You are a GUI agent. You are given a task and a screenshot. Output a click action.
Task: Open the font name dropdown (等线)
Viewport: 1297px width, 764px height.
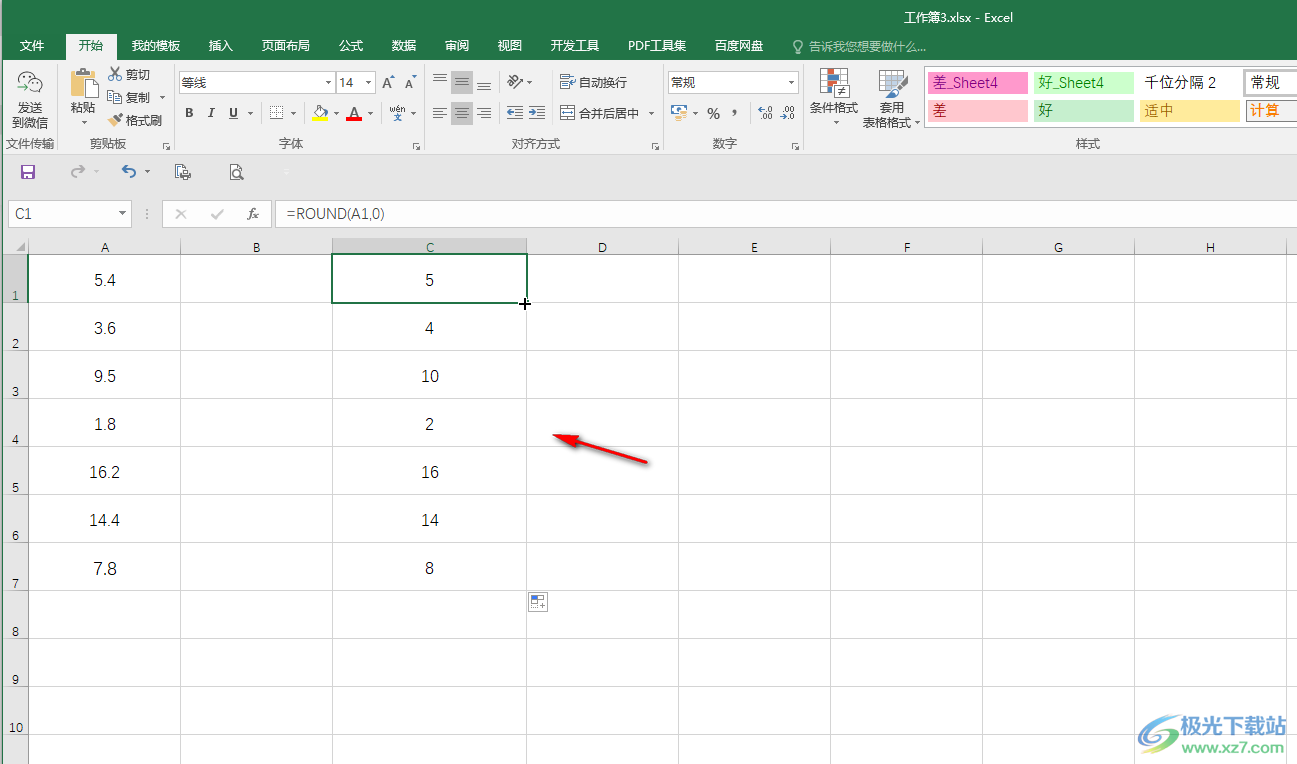(328, 83)
